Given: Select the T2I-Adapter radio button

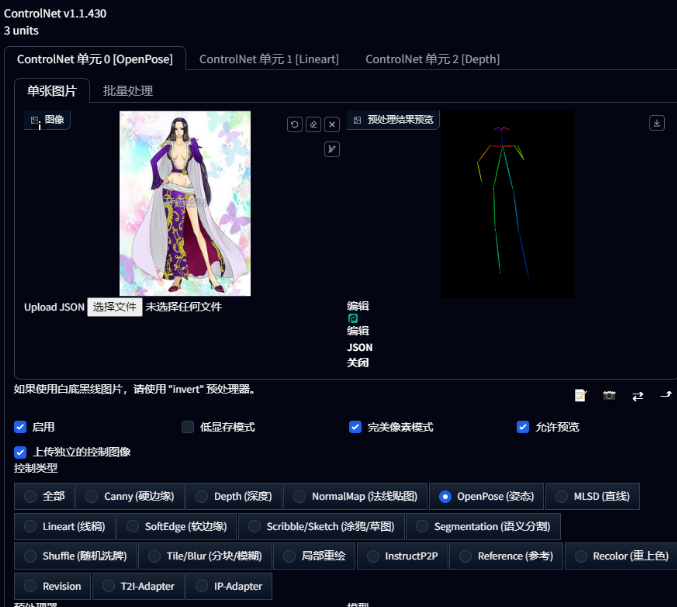Looking at the screenshot, I should click(138, 586).
